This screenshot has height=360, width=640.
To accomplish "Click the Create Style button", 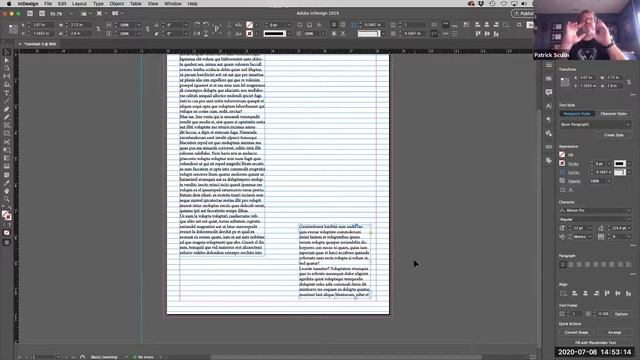I will point(613,135).
